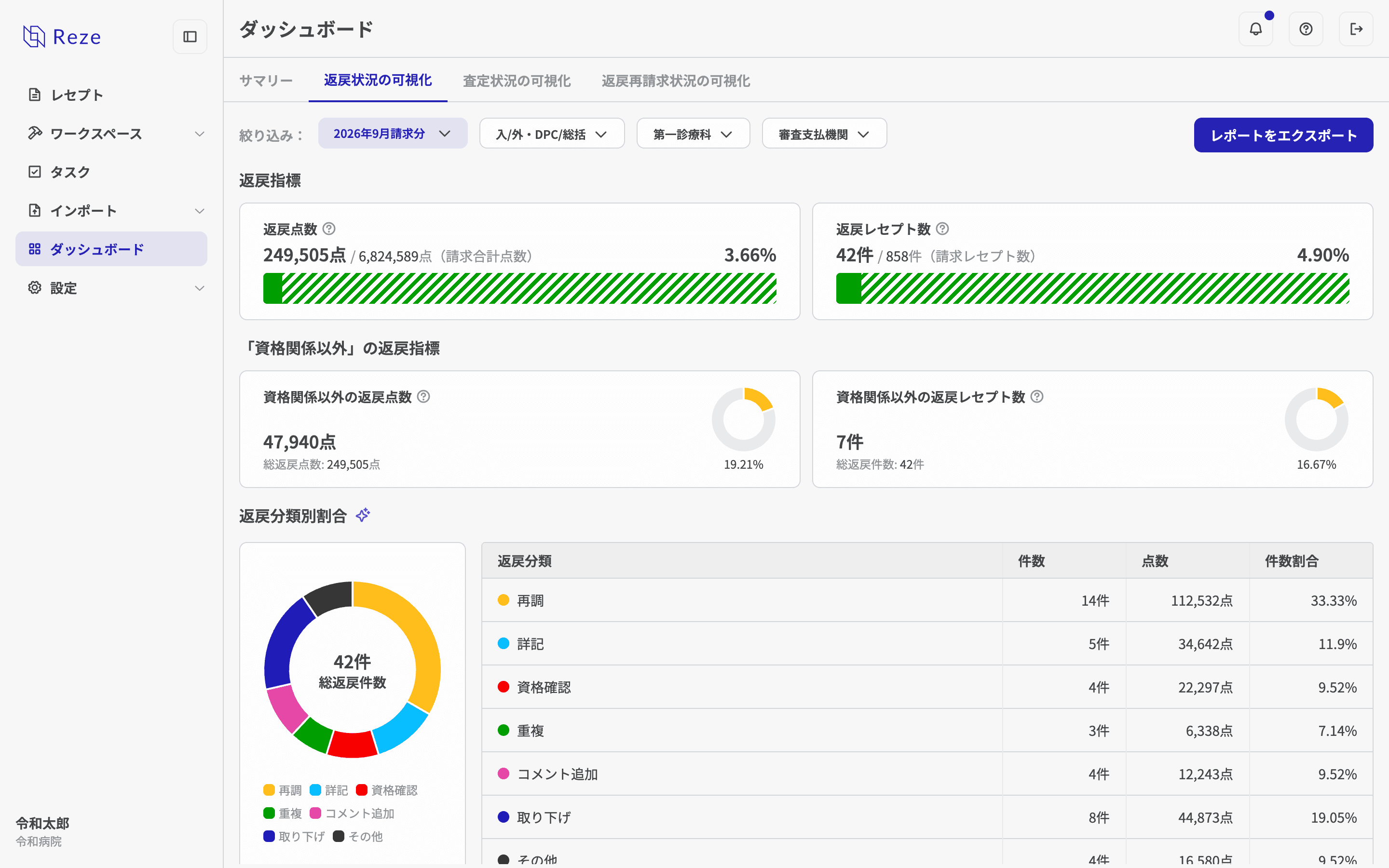Open the 第一診療科 filter dropdown

tap(693, 134)
